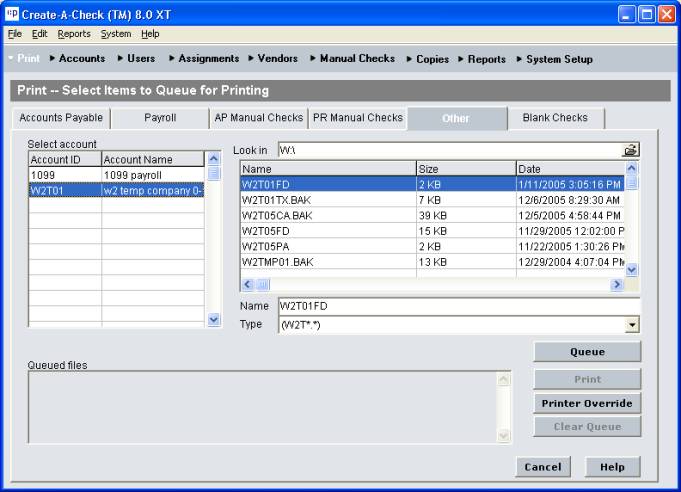The image size is (681, 492).
Task: Click the Date column header
Action: click(570, 169)
